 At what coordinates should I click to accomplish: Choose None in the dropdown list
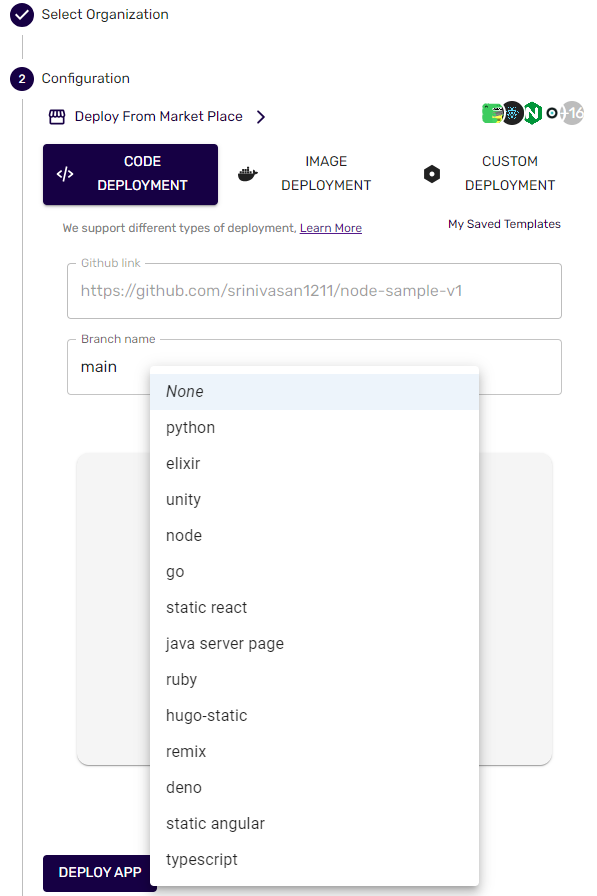314,391
